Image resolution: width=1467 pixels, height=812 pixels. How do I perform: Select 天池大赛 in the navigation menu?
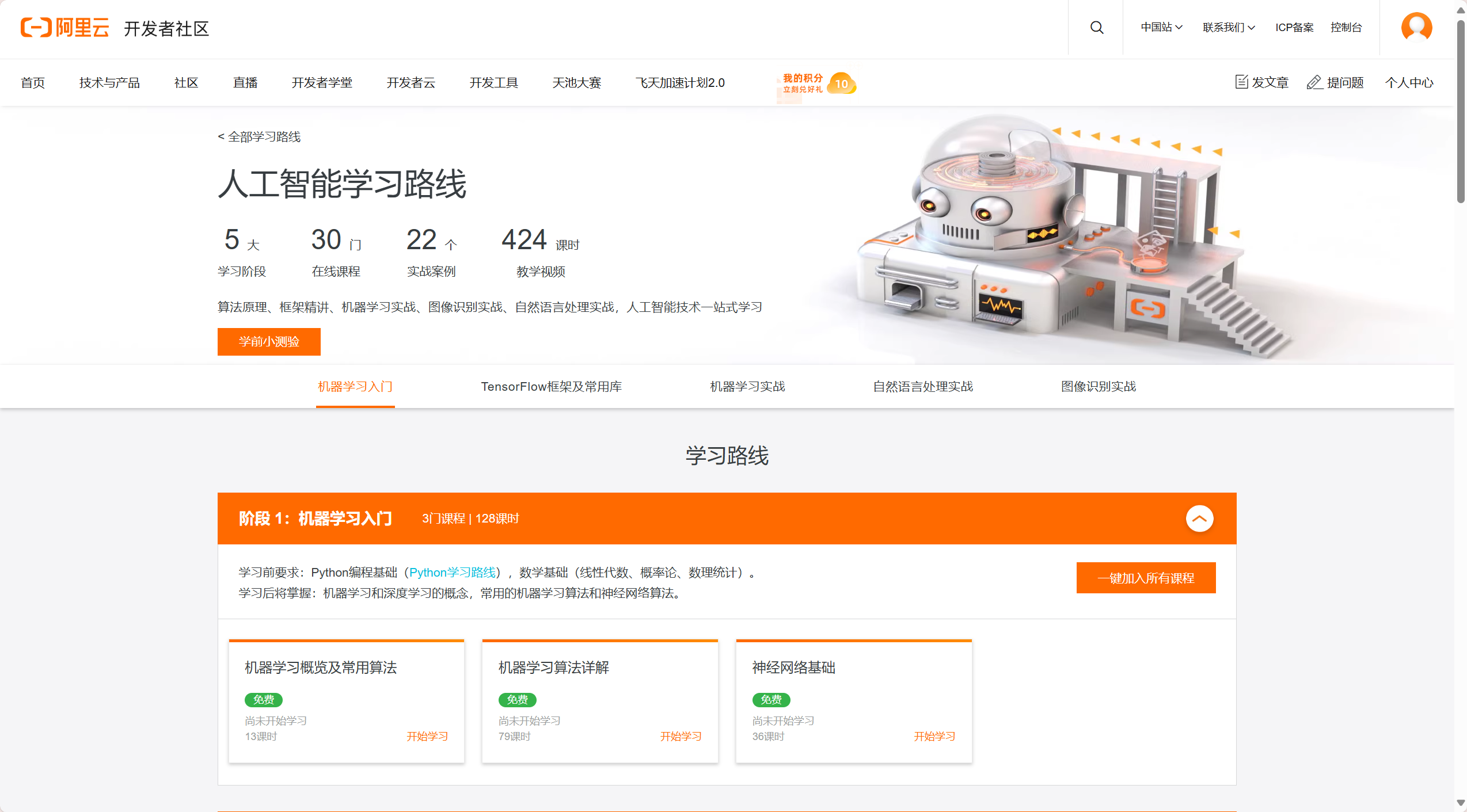point(576,82)
